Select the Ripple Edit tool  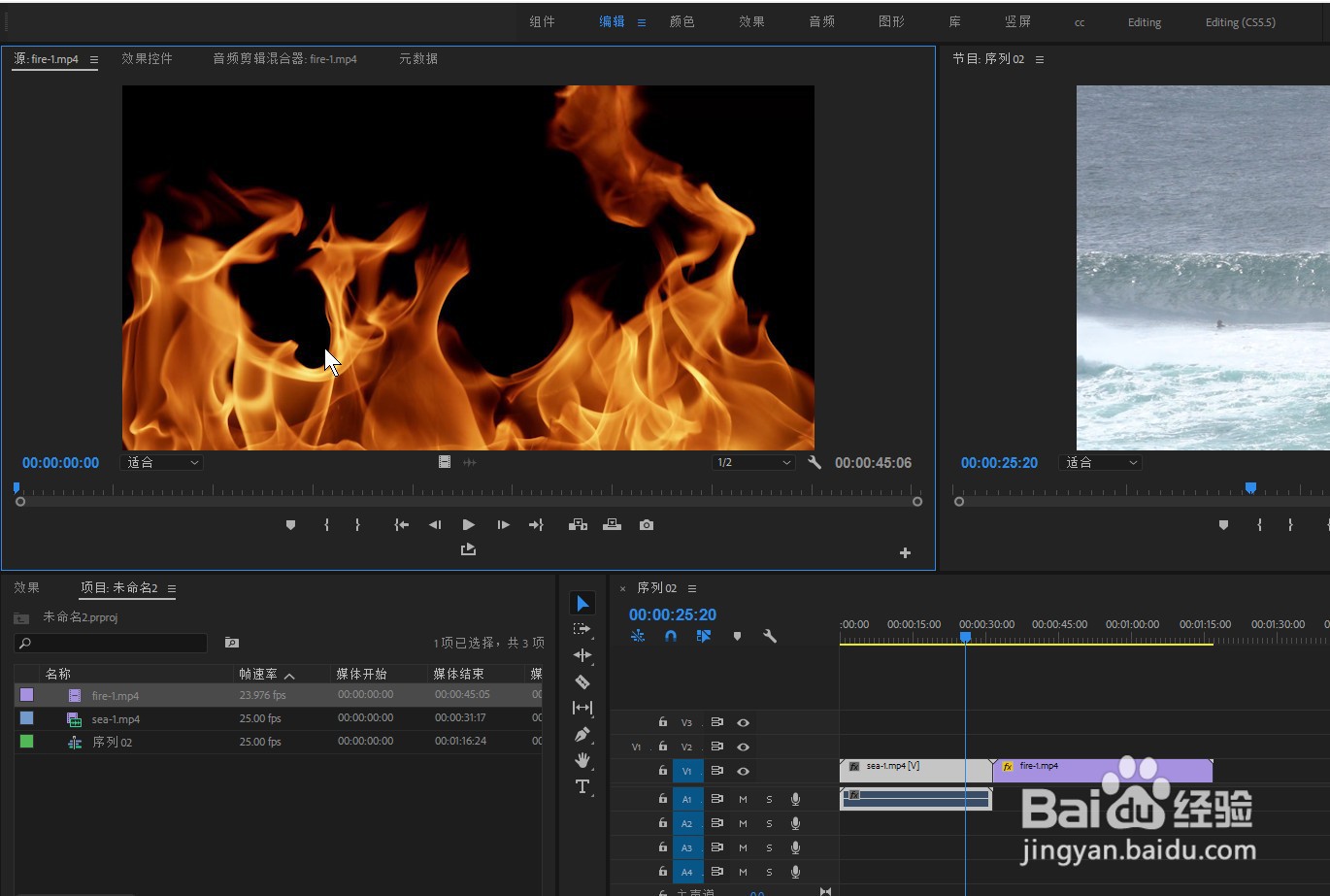pos(582,655)
